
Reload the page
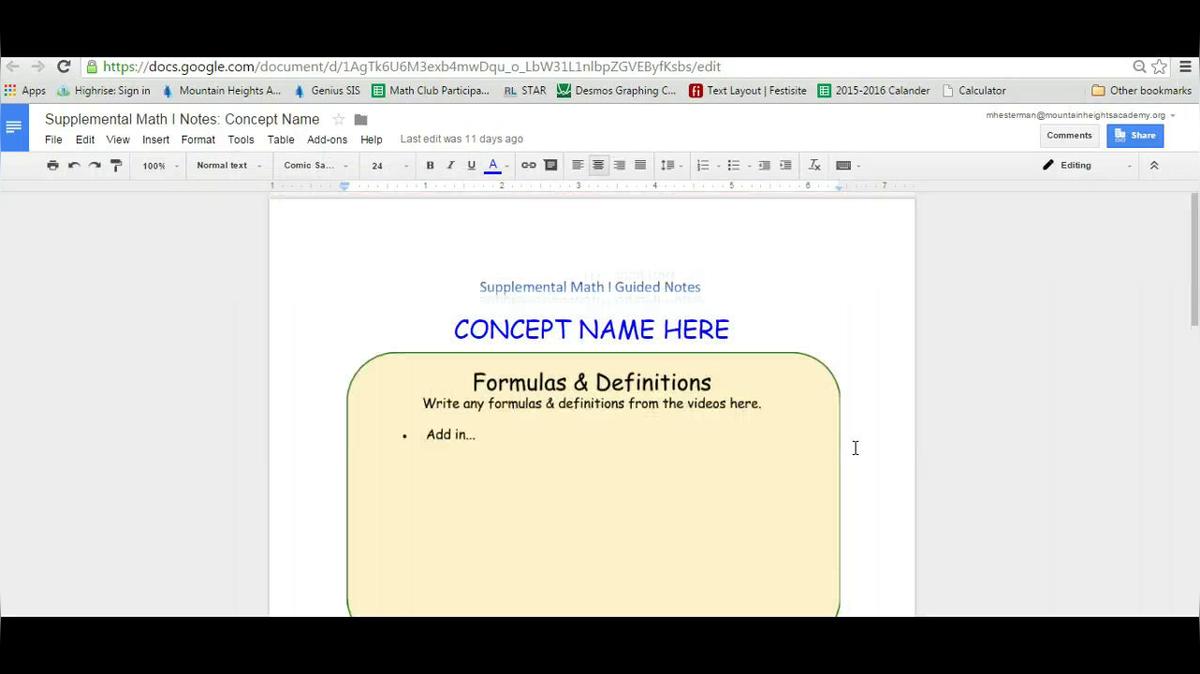63,67
